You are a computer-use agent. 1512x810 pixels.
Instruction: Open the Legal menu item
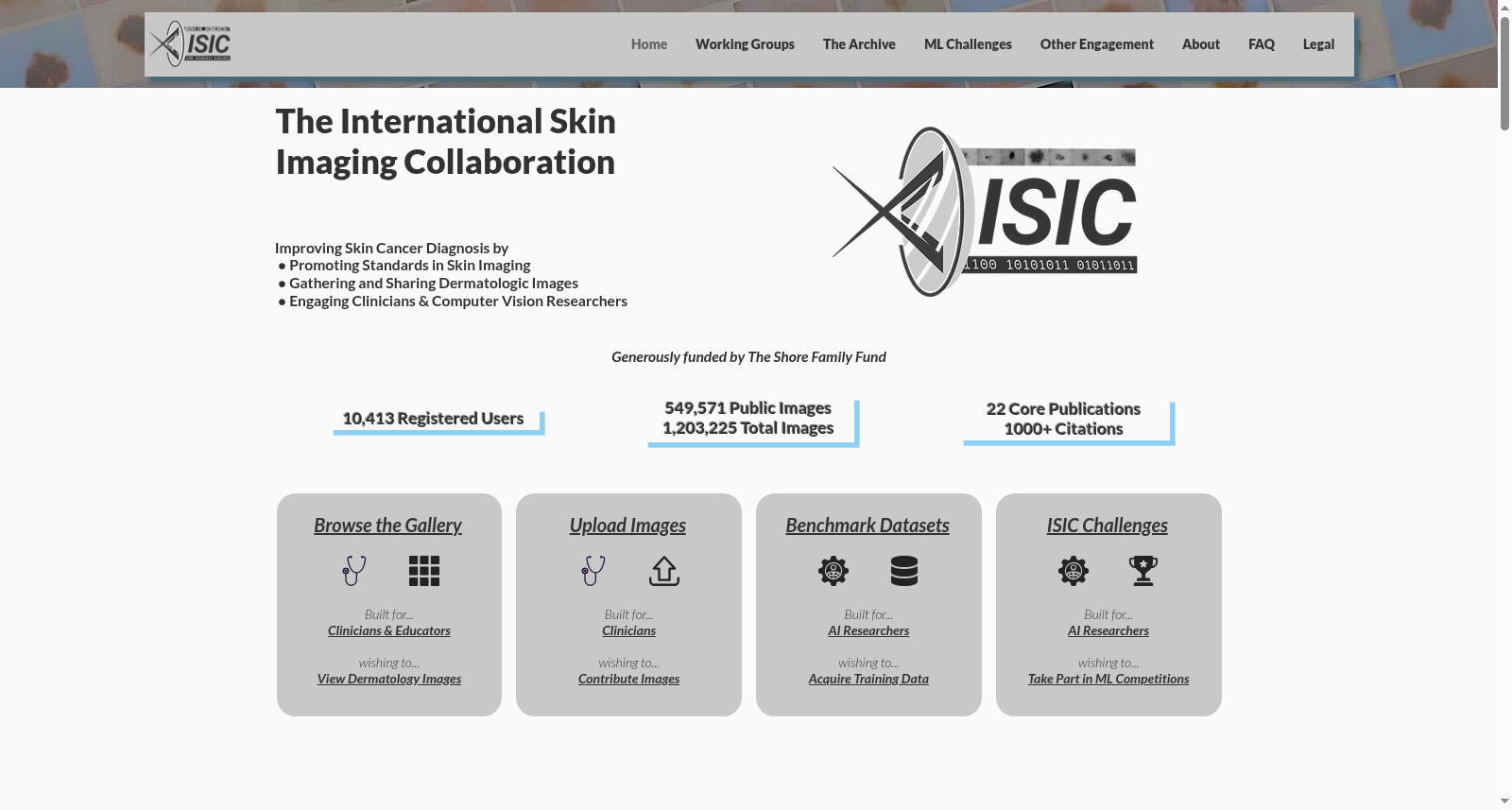pos(1318,44)
